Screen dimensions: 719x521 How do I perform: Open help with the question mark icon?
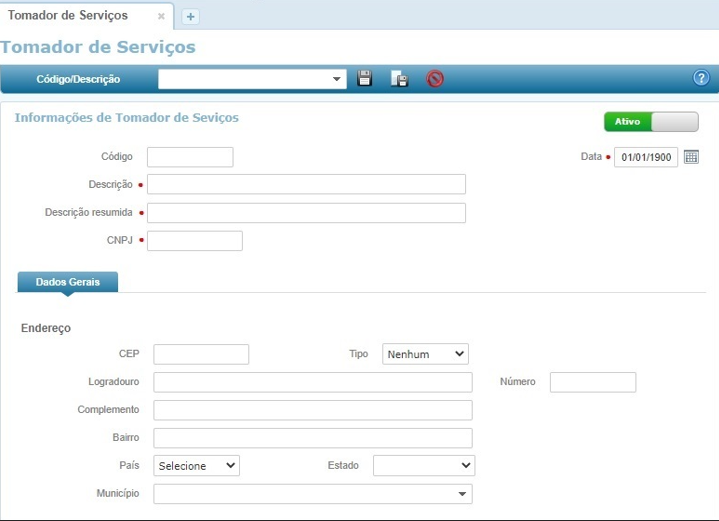pos(701,79)
